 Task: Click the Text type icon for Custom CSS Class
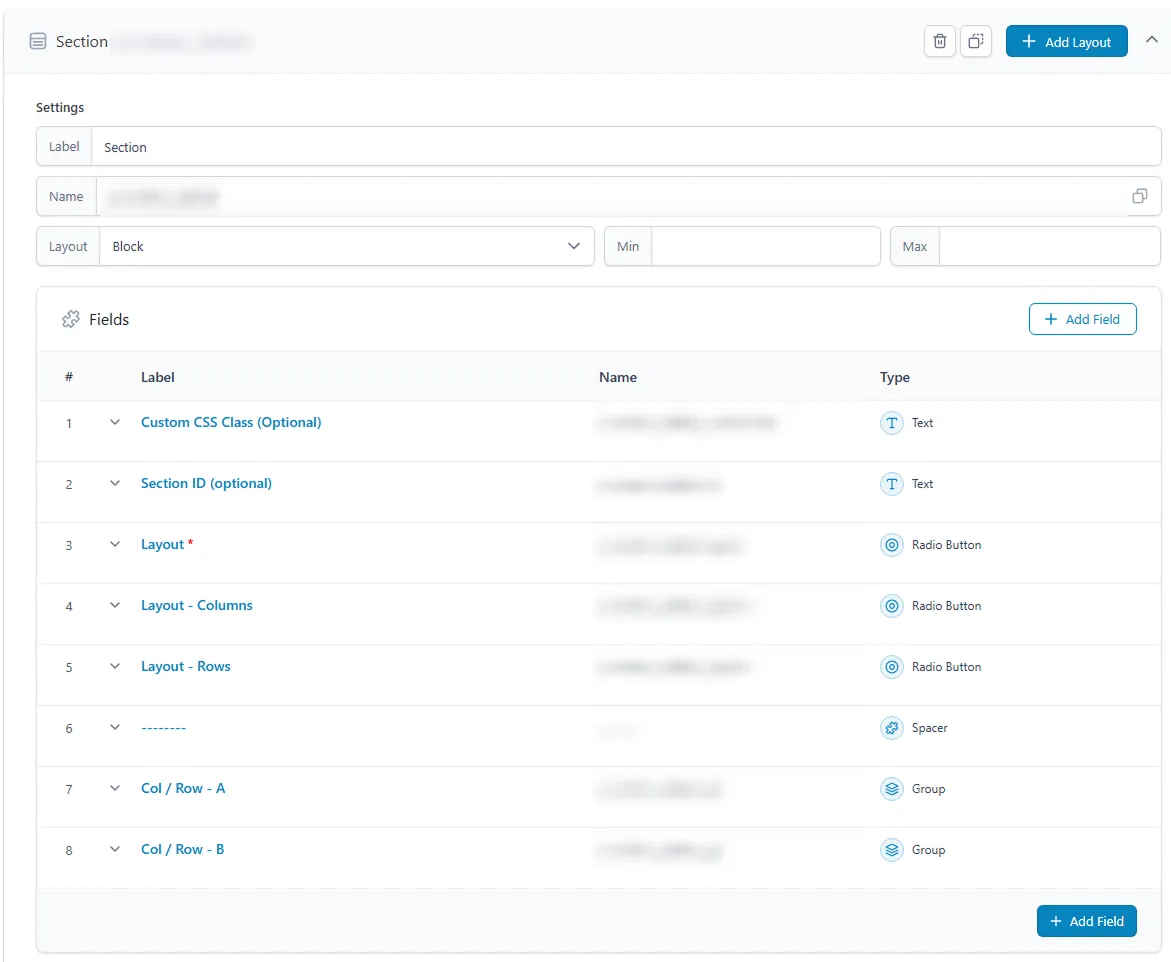tap(892, 423)
